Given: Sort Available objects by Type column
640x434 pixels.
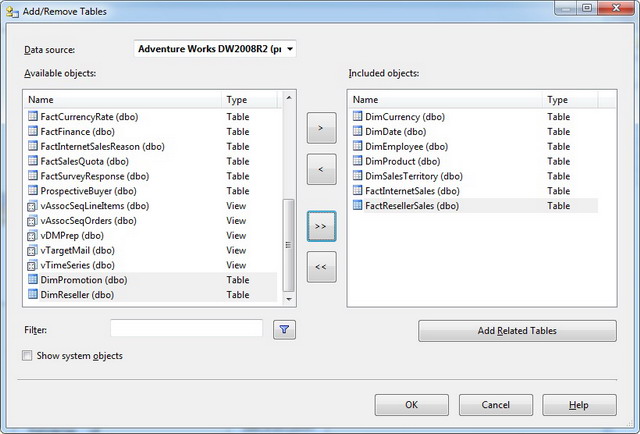Looking at the screenshot, I should click(250, 100).
